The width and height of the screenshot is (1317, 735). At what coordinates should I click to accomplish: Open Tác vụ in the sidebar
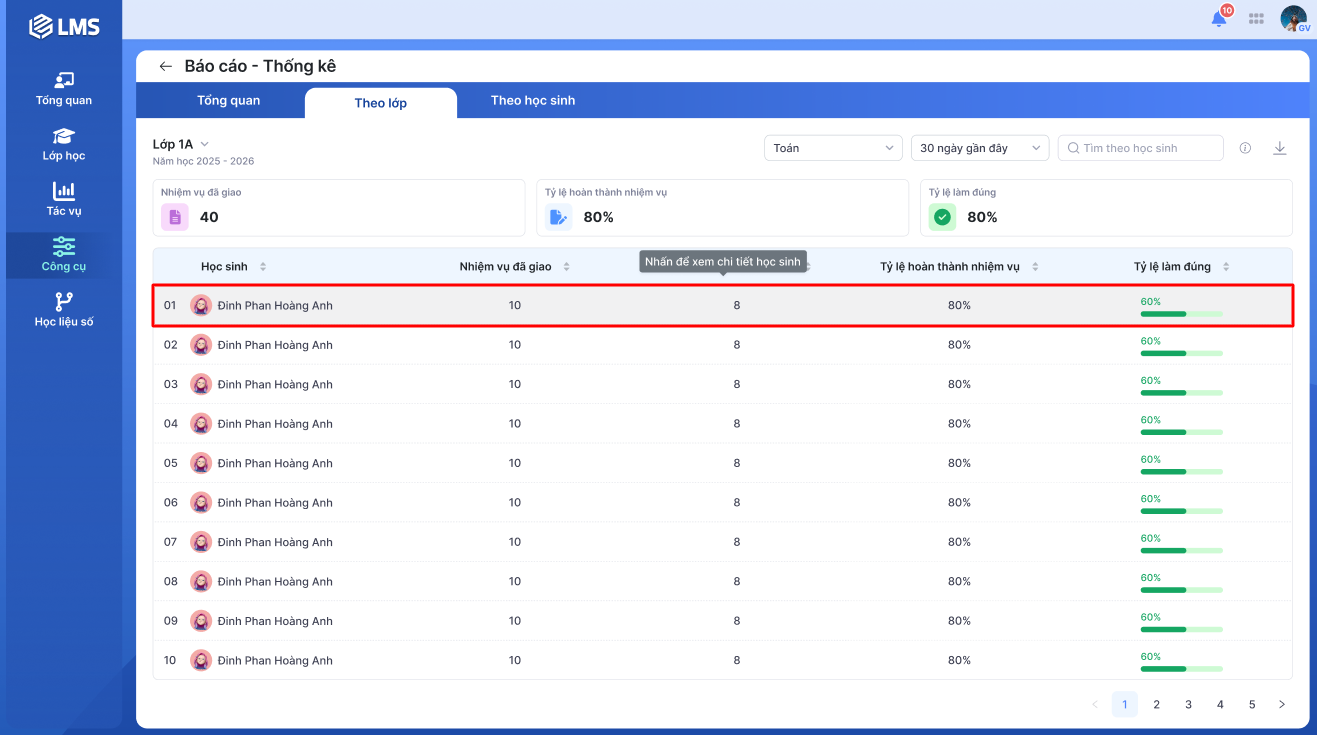64,199
